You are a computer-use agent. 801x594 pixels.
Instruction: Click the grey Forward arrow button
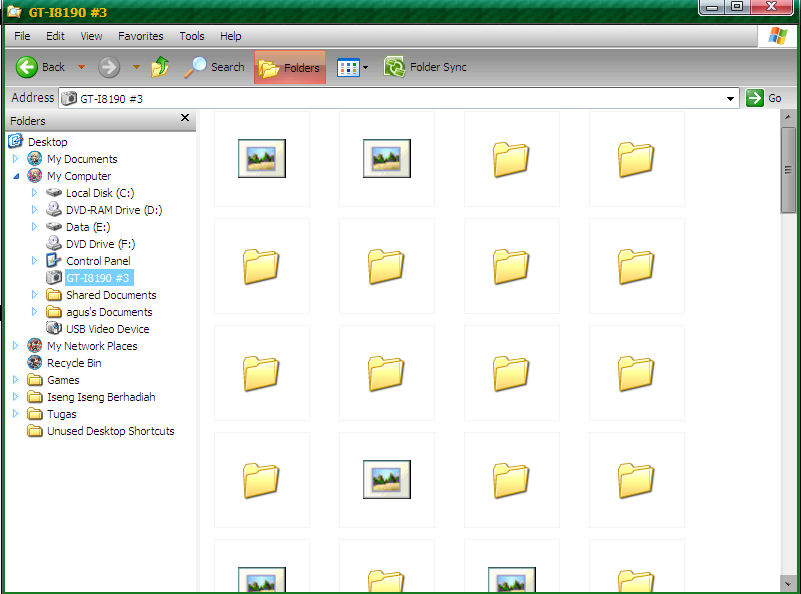tap(109, 67)
